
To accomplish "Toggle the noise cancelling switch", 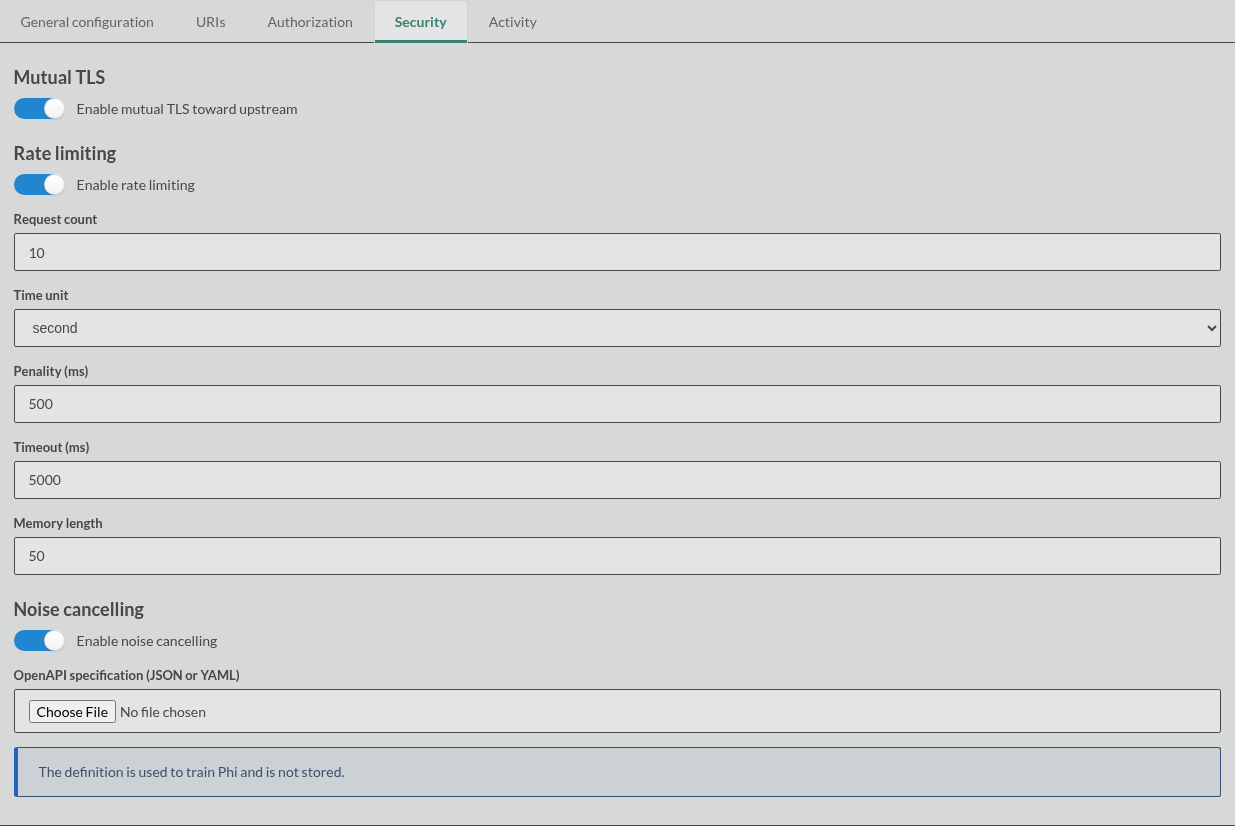I will point(39,641).
